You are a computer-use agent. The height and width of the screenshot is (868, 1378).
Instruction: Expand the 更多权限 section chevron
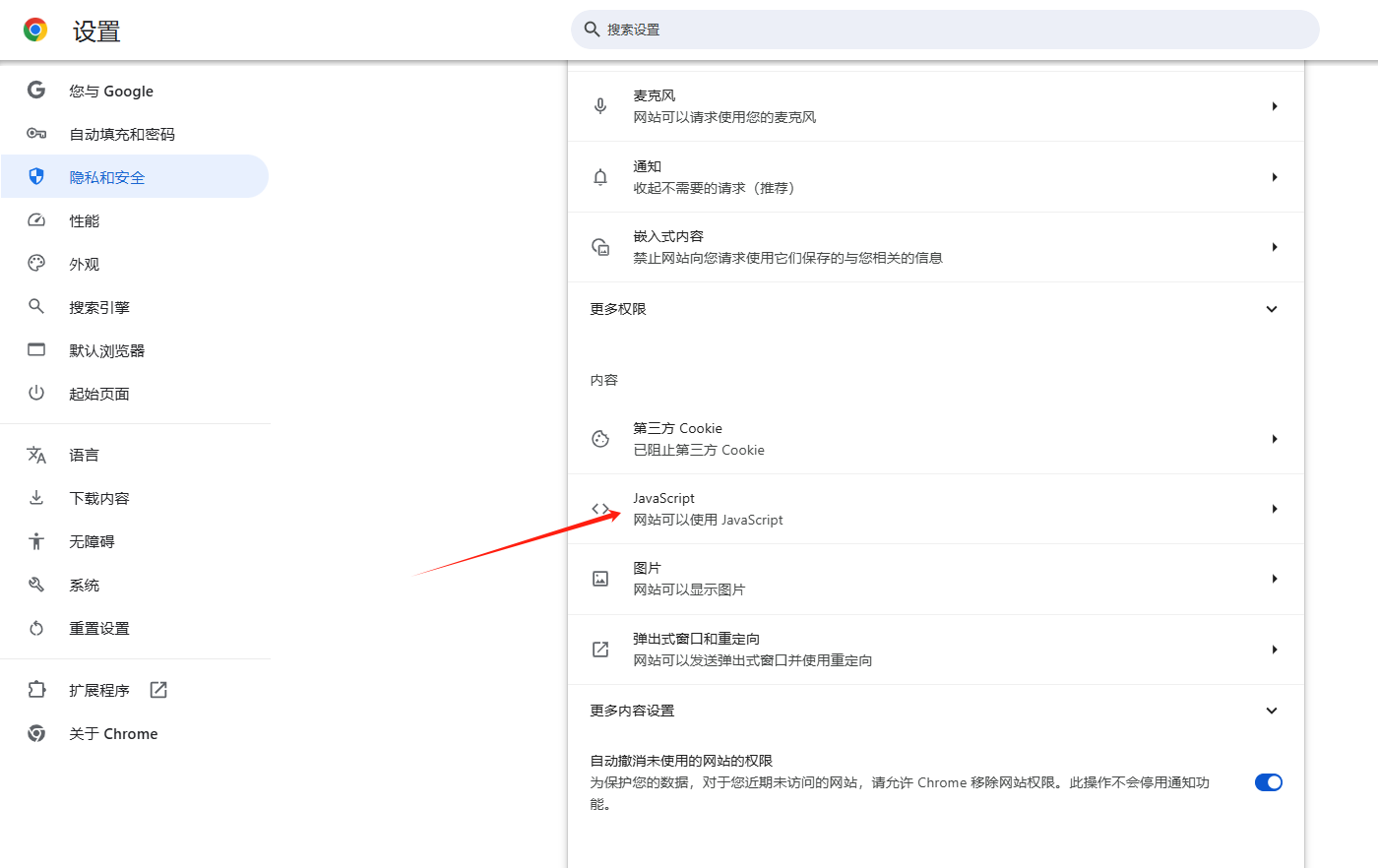1272,309
